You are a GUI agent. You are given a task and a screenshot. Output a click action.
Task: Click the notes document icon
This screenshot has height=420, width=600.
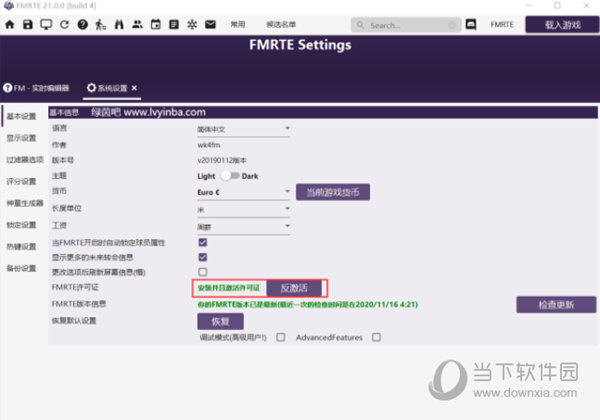click(174, 25)
